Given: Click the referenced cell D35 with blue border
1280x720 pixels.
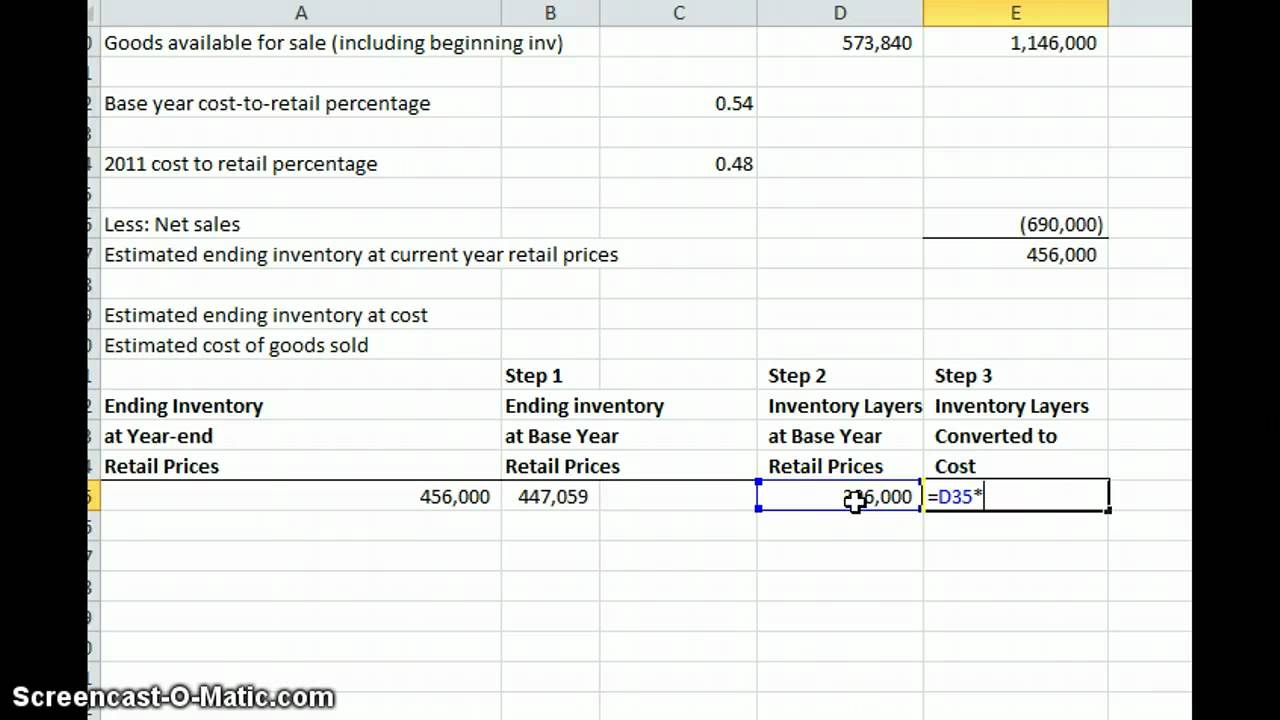Looking at the screenshot, I should coord(840,496).
